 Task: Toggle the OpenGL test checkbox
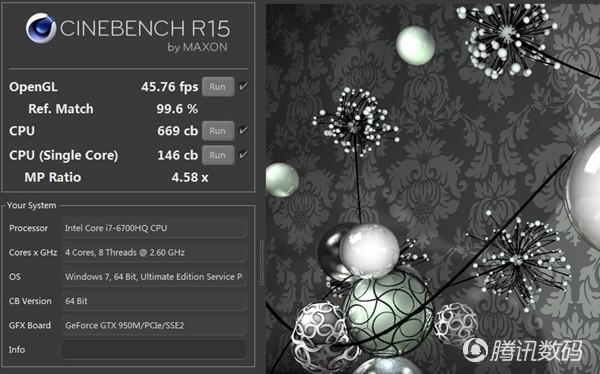tap(243, 87)
